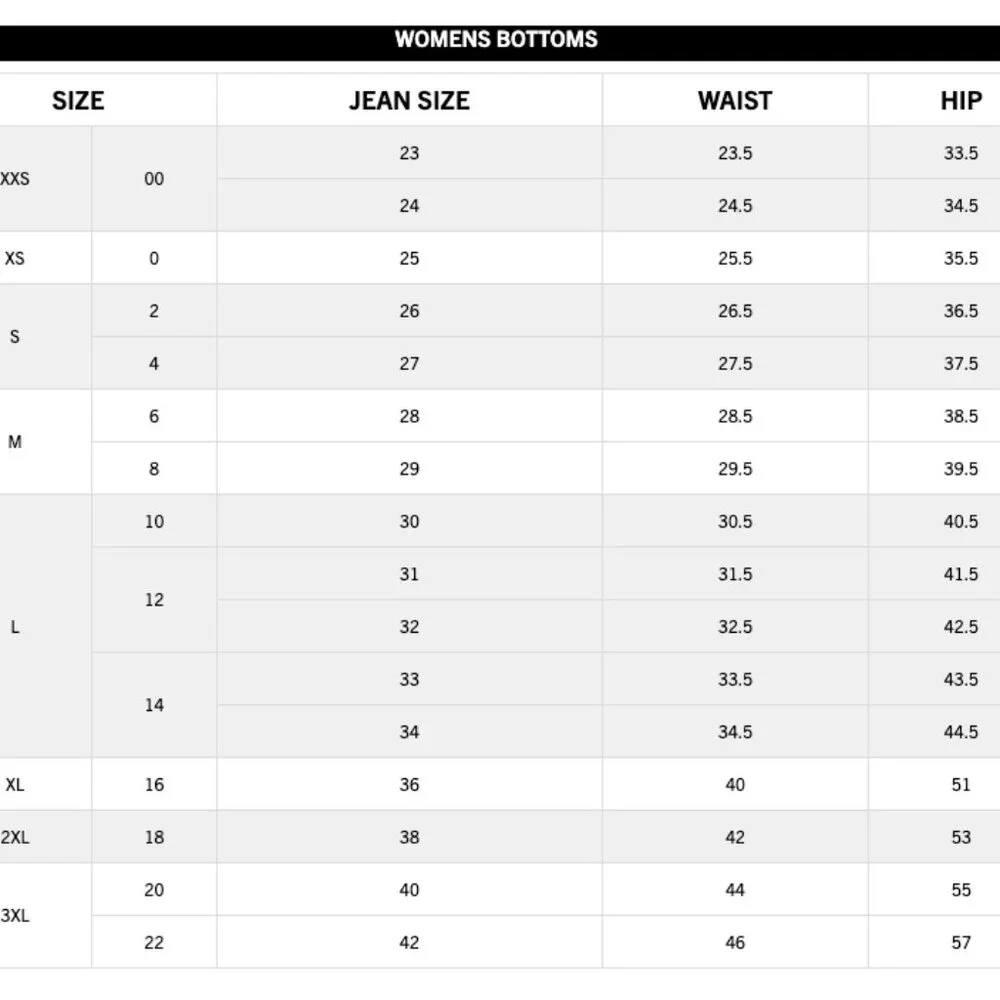Select the 3XL size label
This screenshot has height=1000, width=1000.
click(x=15, y=916)
